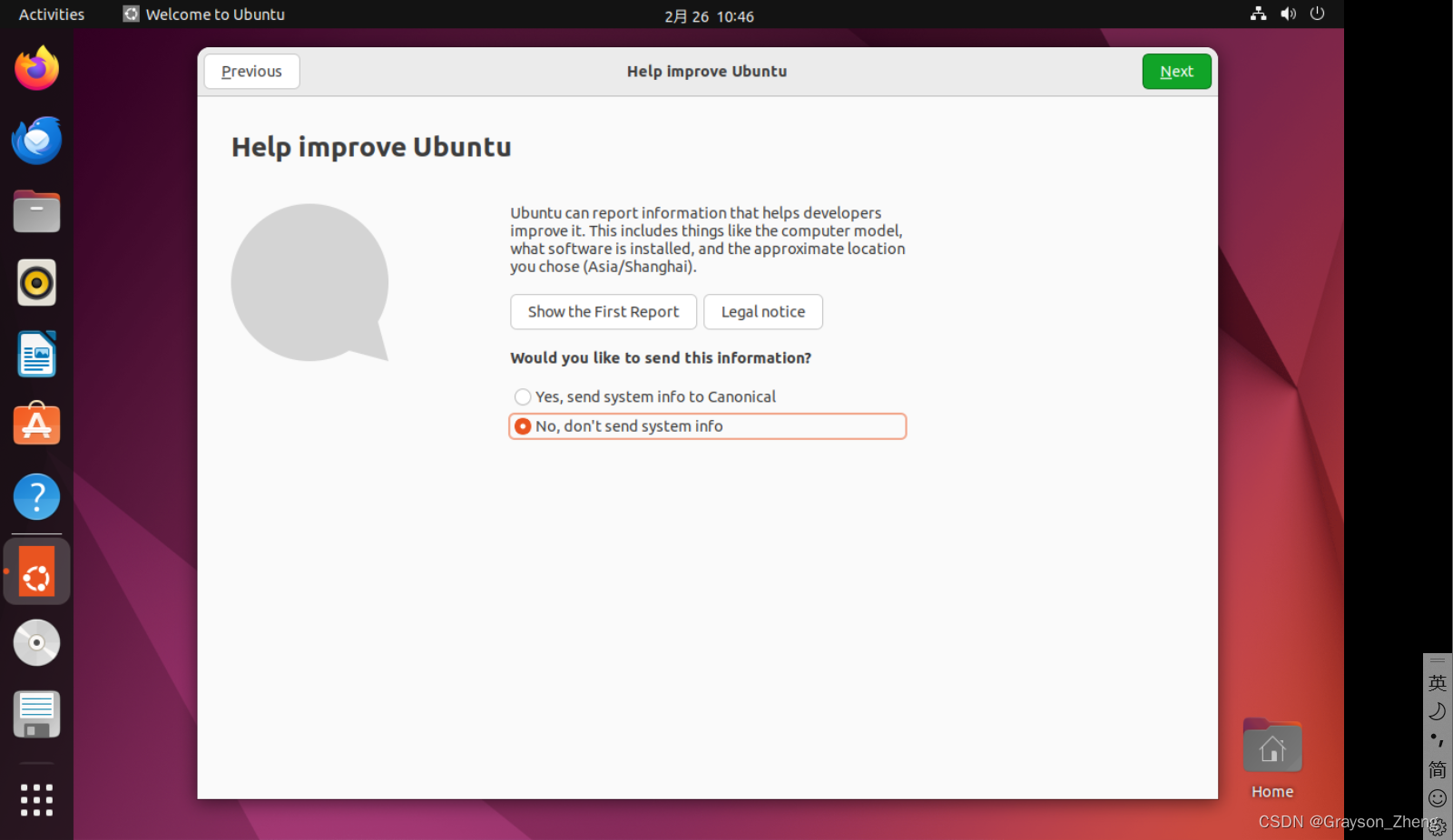Click the moon icon in IME bar
This screenshot has height=840, width=1453.
coord(1438,711)
